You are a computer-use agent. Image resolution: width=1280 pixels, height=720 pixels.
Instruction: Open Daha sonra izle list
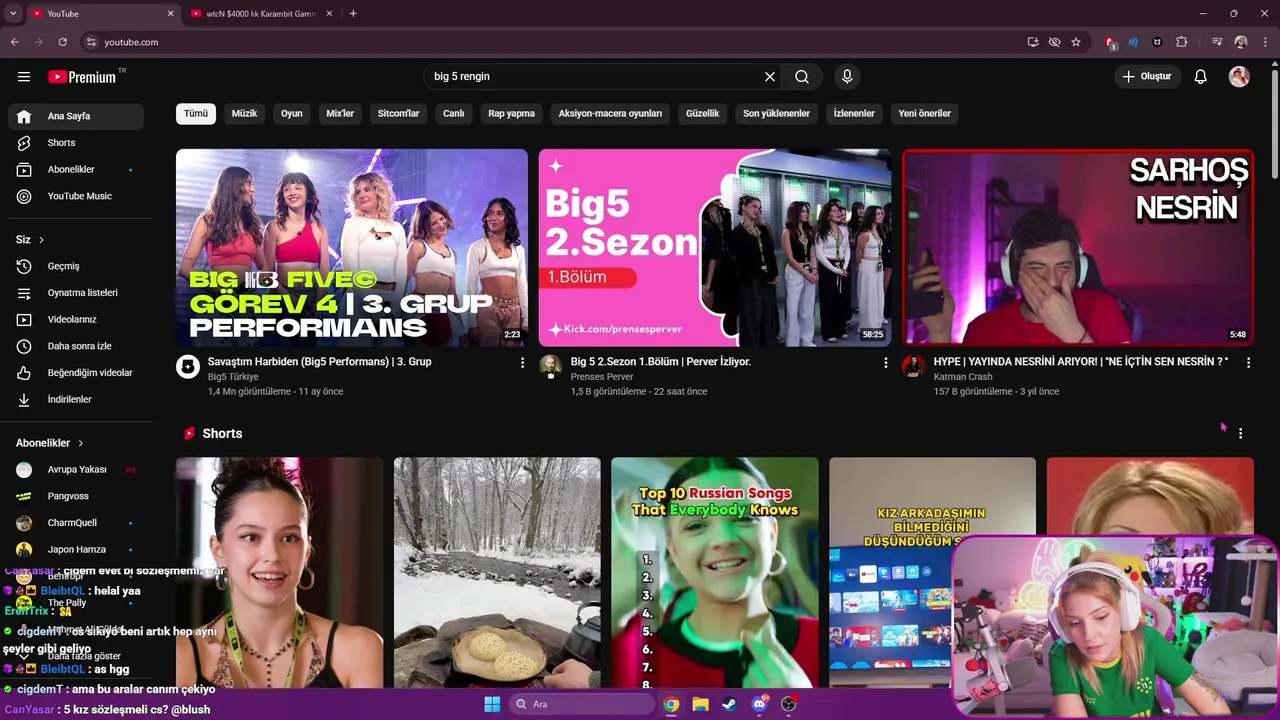(76, 346)
